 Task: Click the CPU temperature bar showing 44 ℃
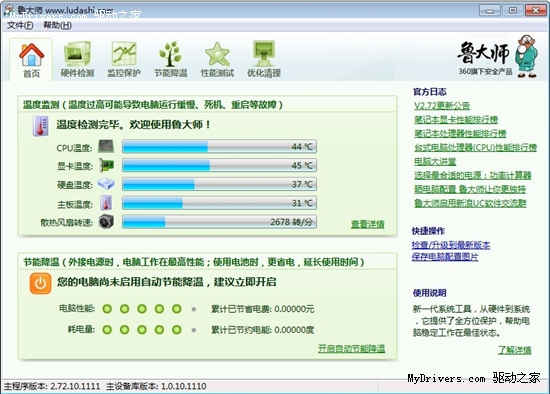[219, 146]
